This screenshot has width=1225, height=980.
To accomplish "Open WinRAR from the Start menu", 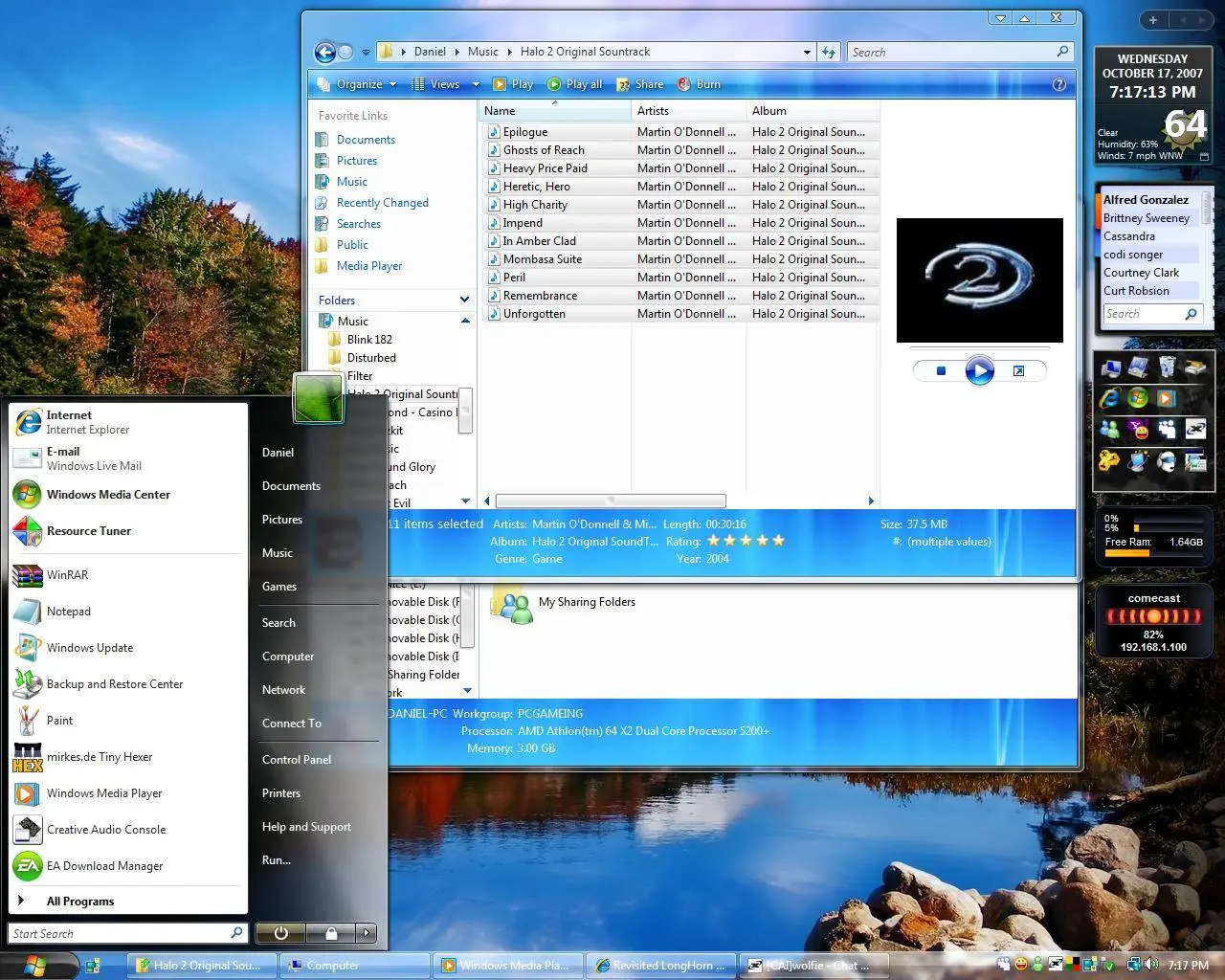I will tap(128, 575).
